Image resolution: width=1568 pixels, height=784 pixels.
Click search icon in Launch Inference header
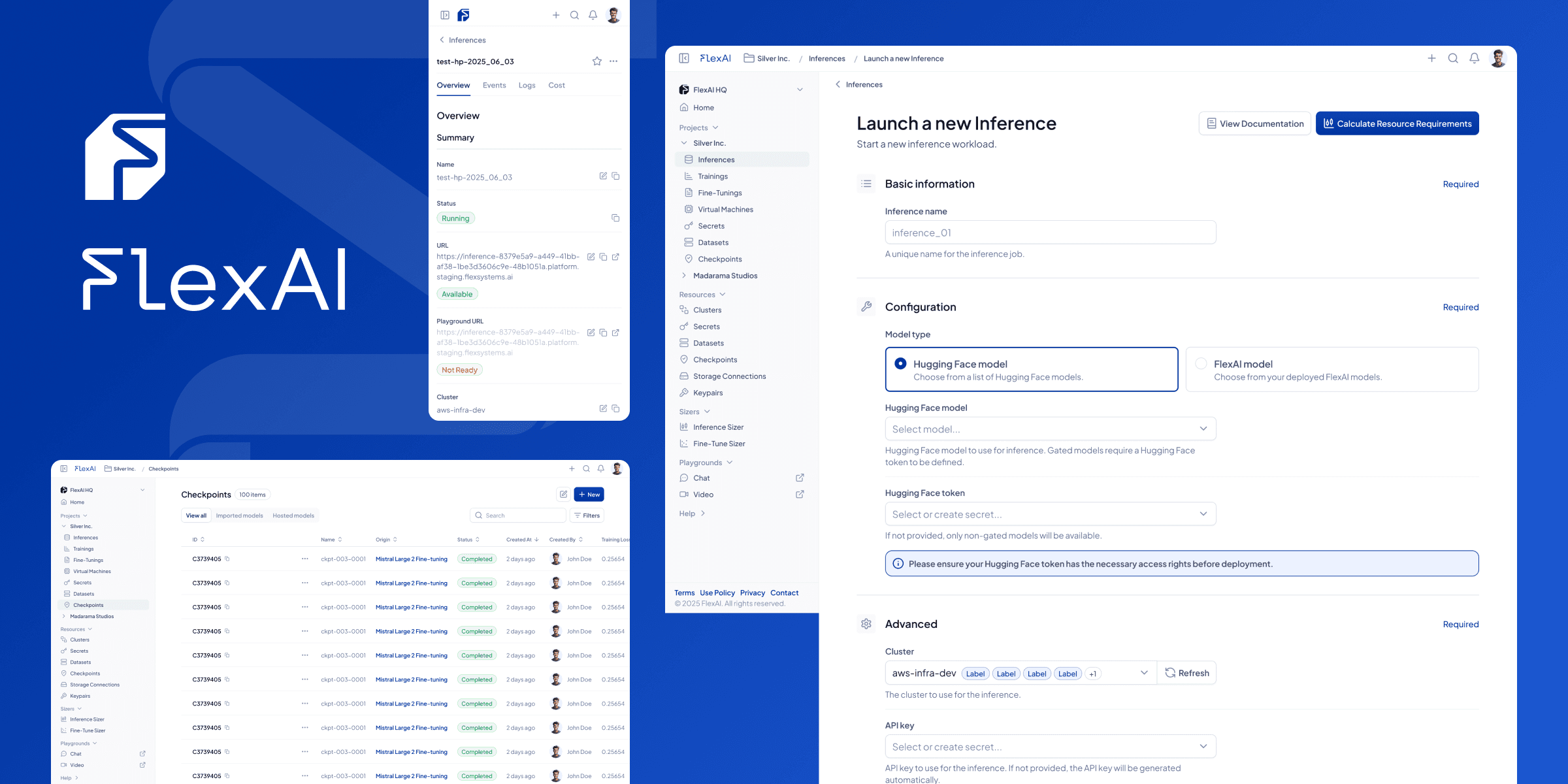pyautogui.click(x=1453, y=58)
